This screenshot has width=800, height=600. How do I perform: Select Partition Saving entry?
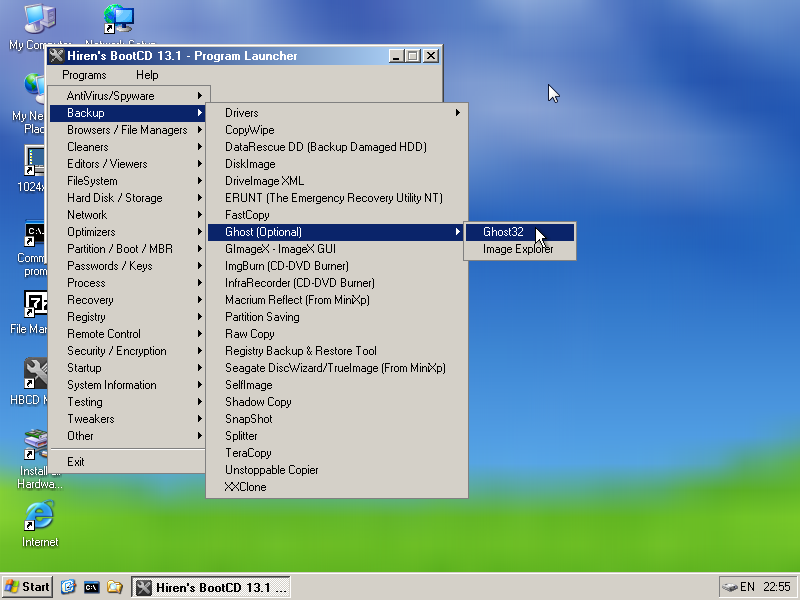click(337, 317)
